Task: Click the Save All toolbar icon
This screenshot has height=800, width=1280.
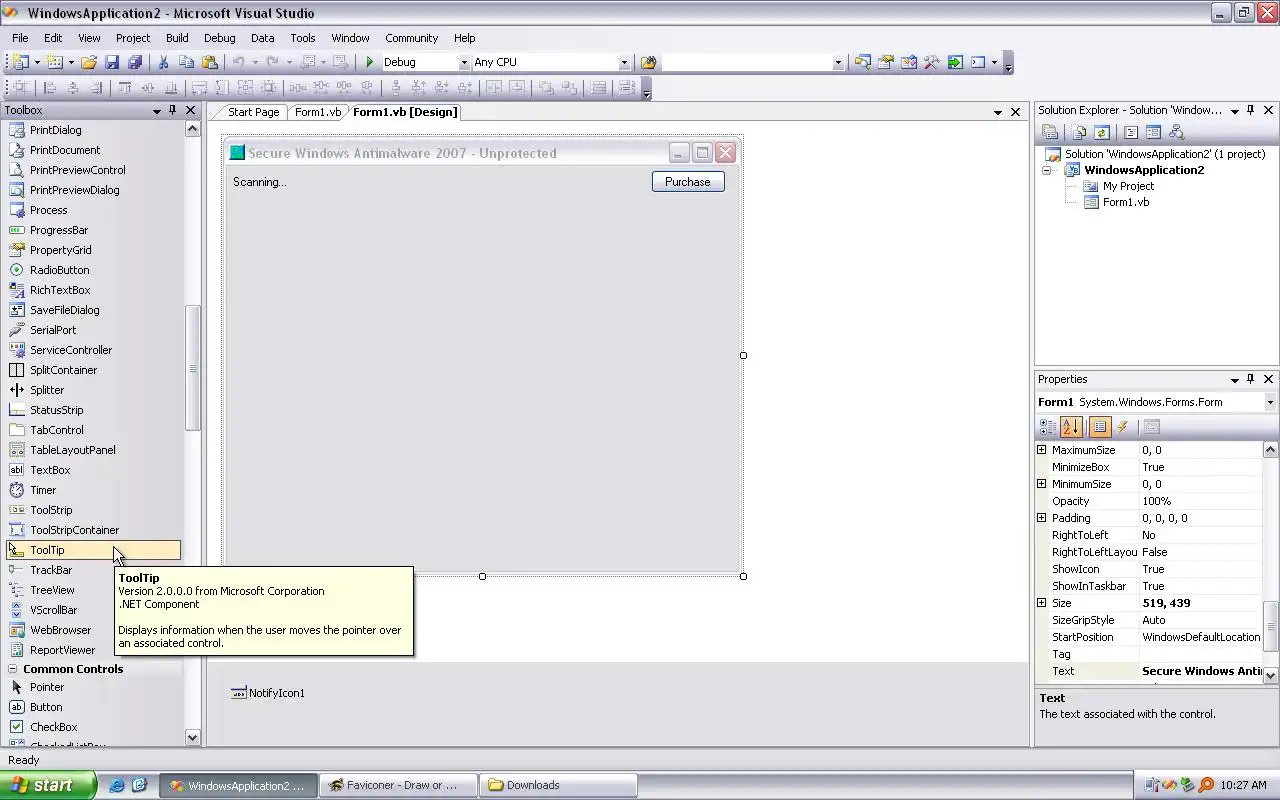Action: click(x=134, y=62)
